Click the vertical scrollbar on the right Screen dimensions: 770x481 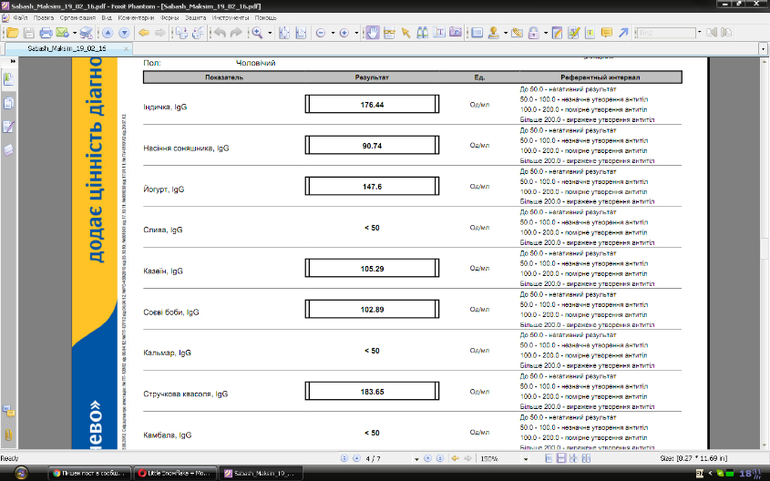click(764, 250)
